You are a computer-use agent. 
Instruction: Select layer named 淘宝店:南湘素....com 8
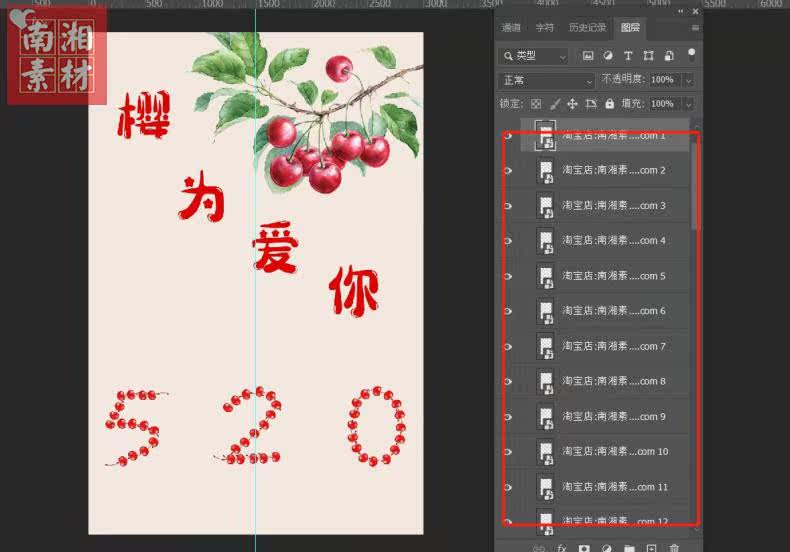coord(605,381)
